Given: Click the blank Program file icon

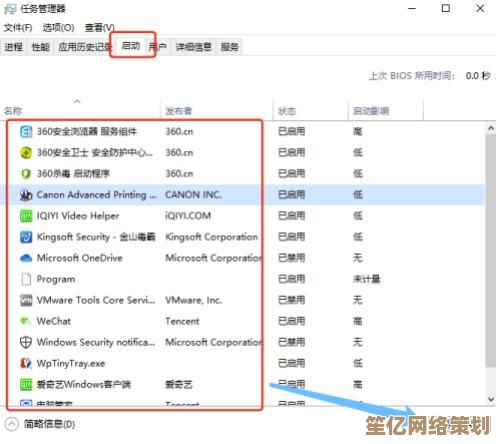Looking at the screenshot, I should point(26,279).
